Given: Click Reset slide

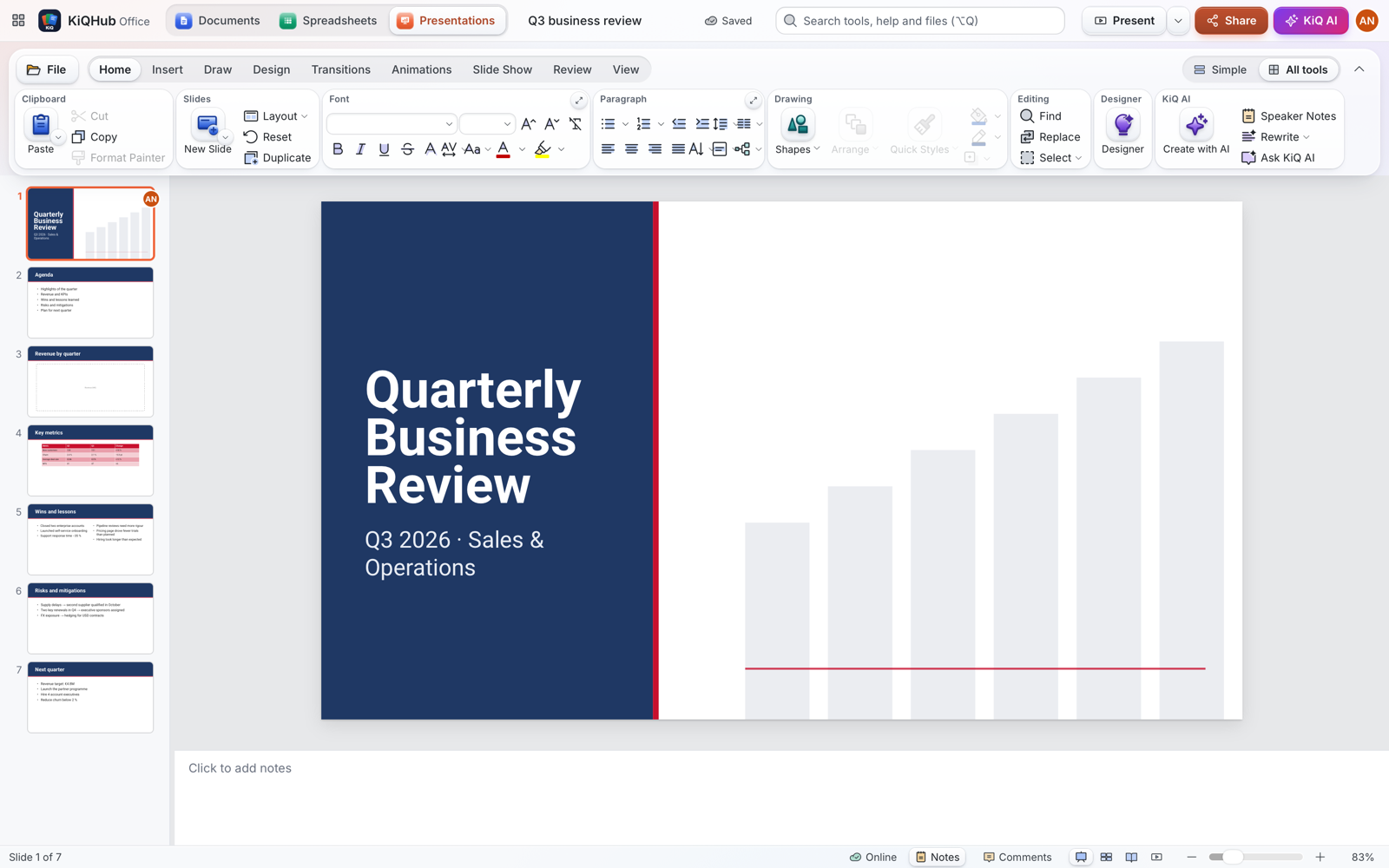Looking at the screenshot, I should tap(267, 137).
